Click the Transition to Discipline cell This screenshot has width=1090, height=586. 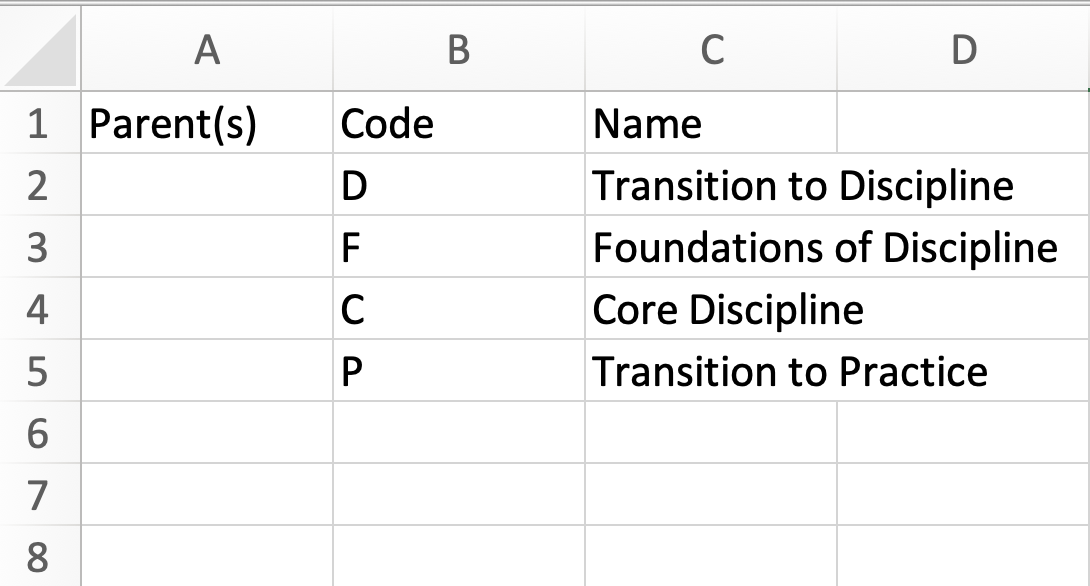click(x=711, y=186)
